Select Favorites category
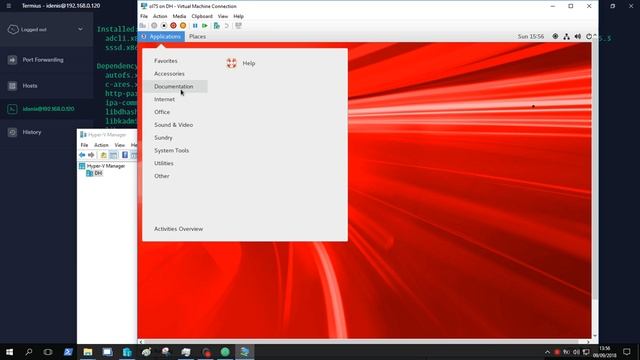Viewport: 640px width, 360px height. click(x=166, y=61)
